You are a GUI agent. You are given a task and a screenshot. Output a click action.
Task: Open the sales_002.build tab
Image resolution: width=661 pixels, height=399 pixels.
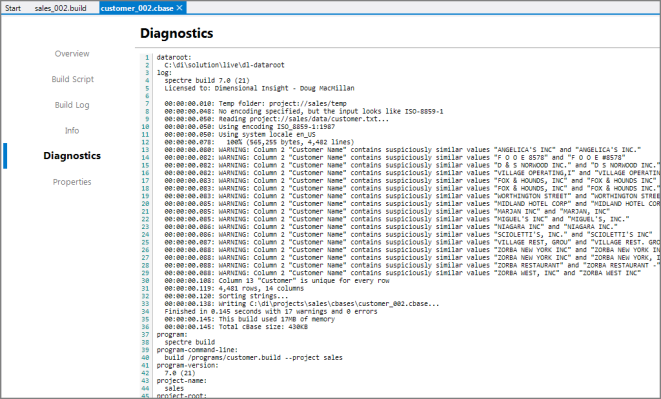60,8
